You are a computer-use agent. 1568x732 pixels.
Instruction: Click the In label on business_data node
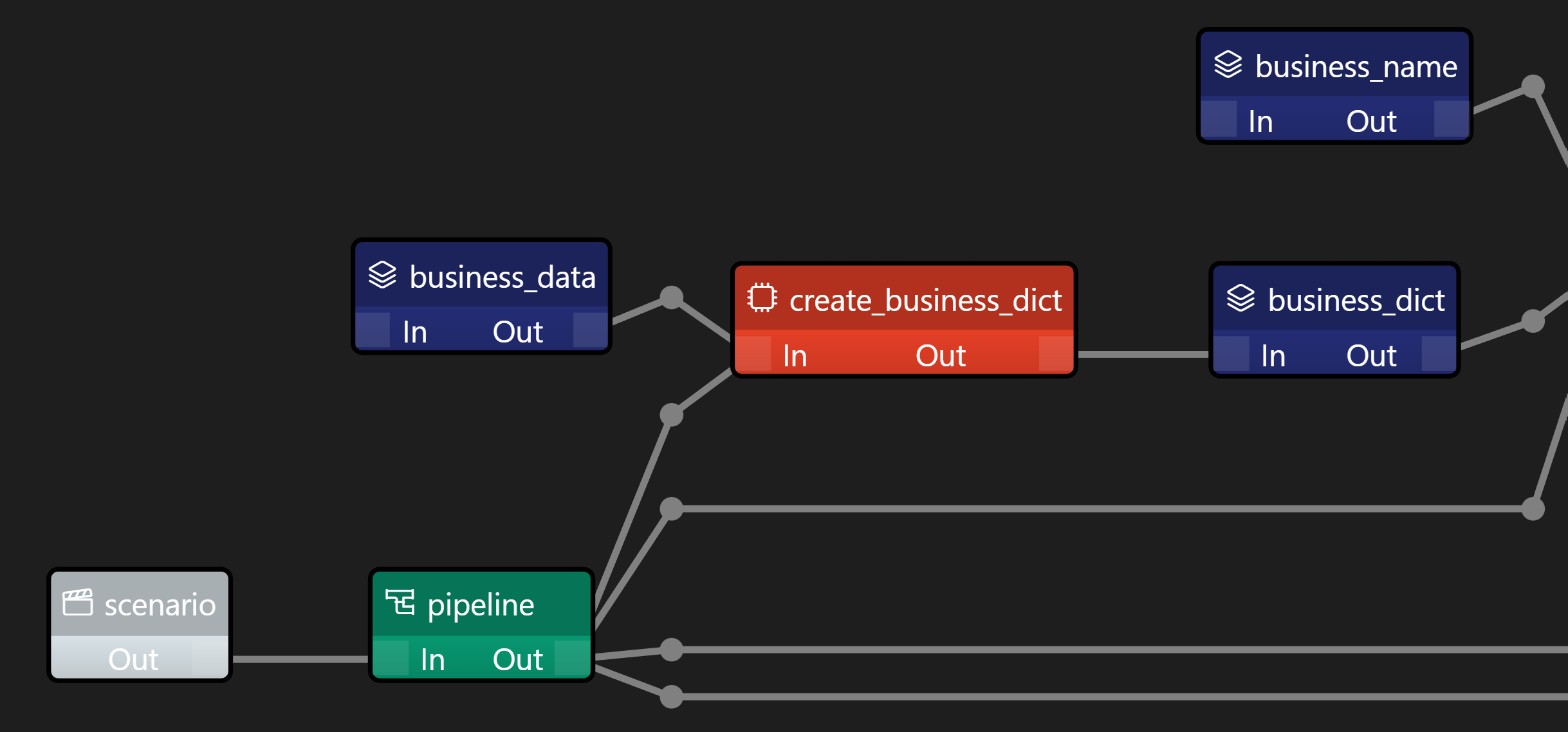click(414, 332)
